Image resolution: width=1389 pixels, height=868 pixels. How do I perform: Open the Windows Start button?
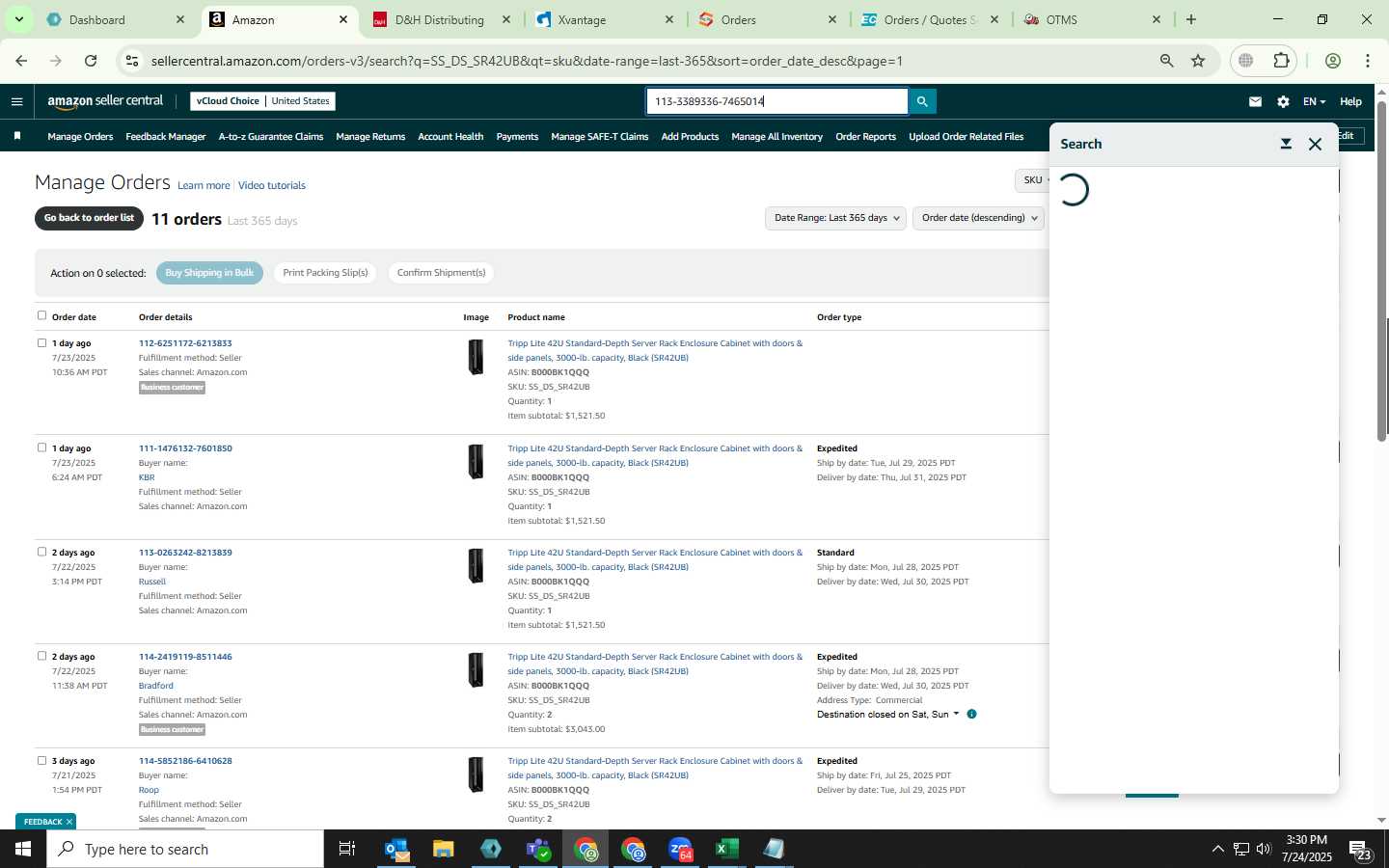[x=23, y=849]
